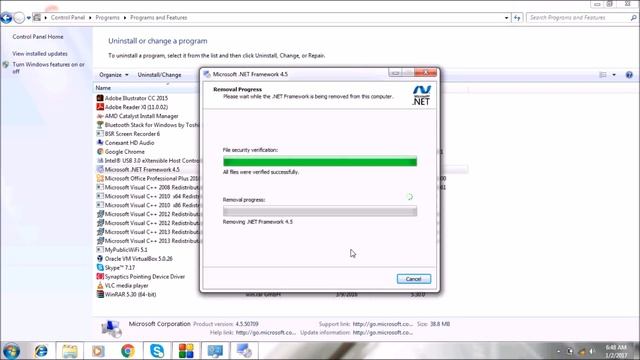Click the help question mark icon
Image resolution: width=640 pixels, height=360 pixels.
(629, 75)
